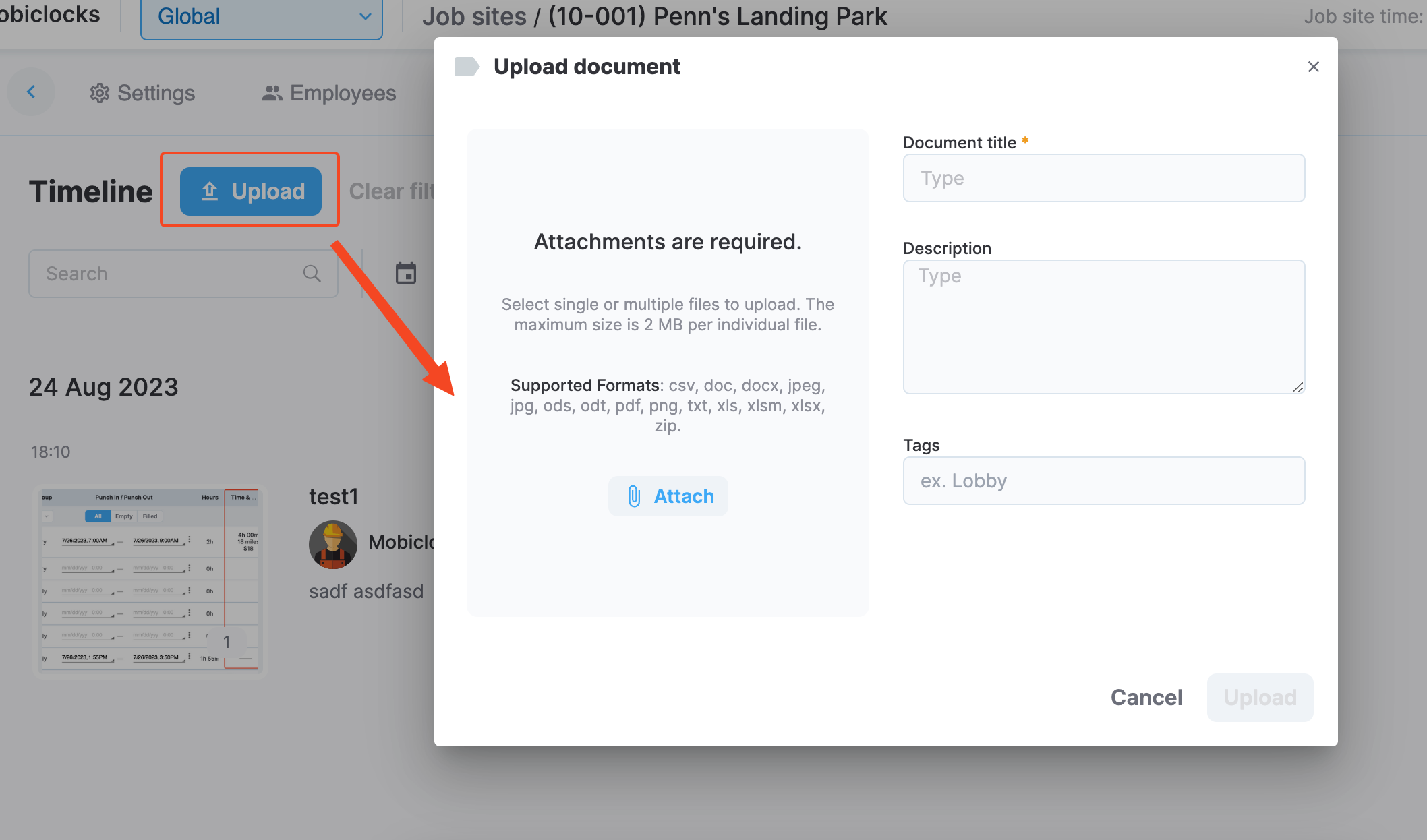Click the Upload button in dialog

[1260, 697]
